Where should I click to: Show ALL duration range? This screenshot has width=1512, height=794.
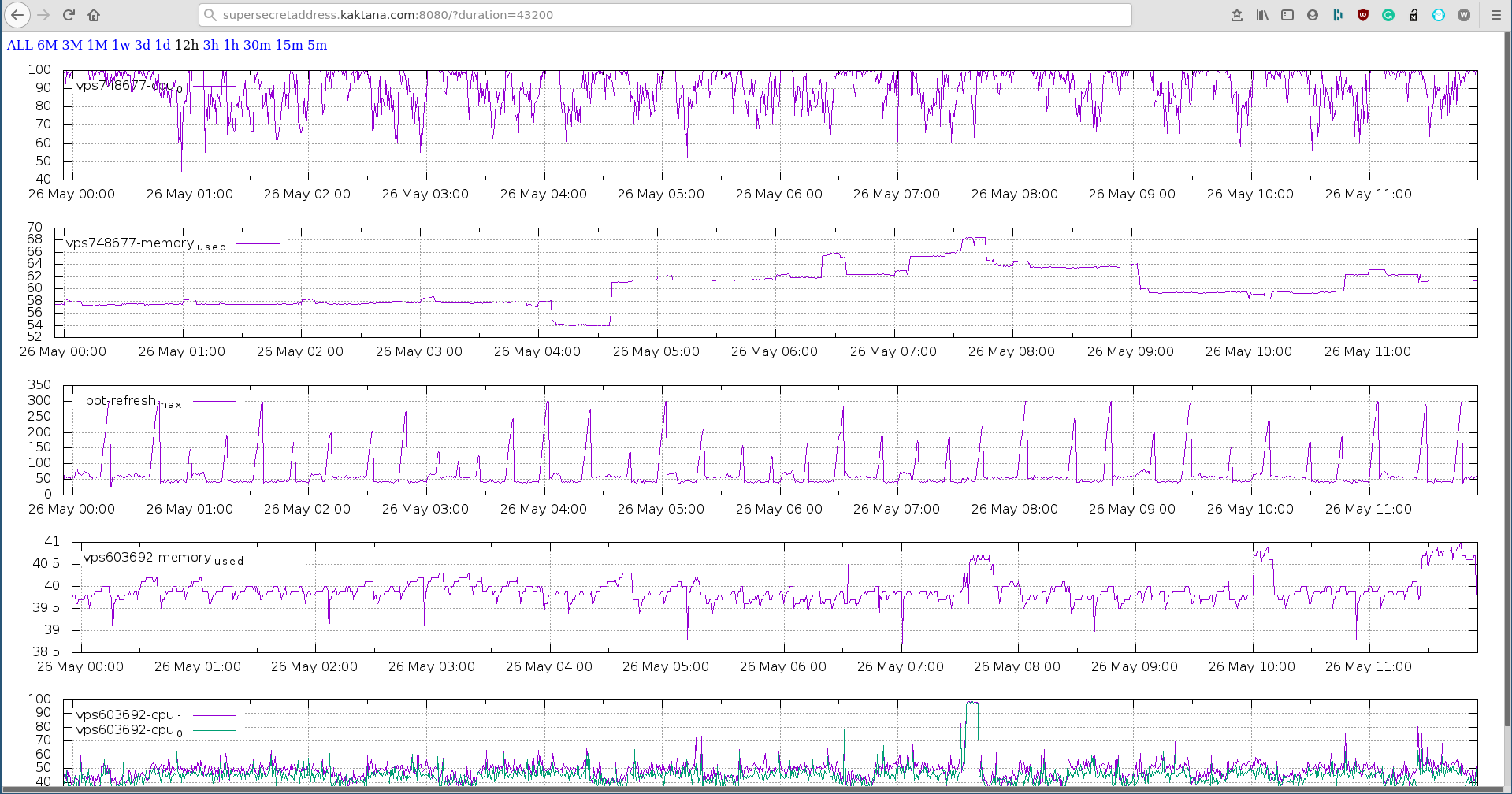coord(20,45)
